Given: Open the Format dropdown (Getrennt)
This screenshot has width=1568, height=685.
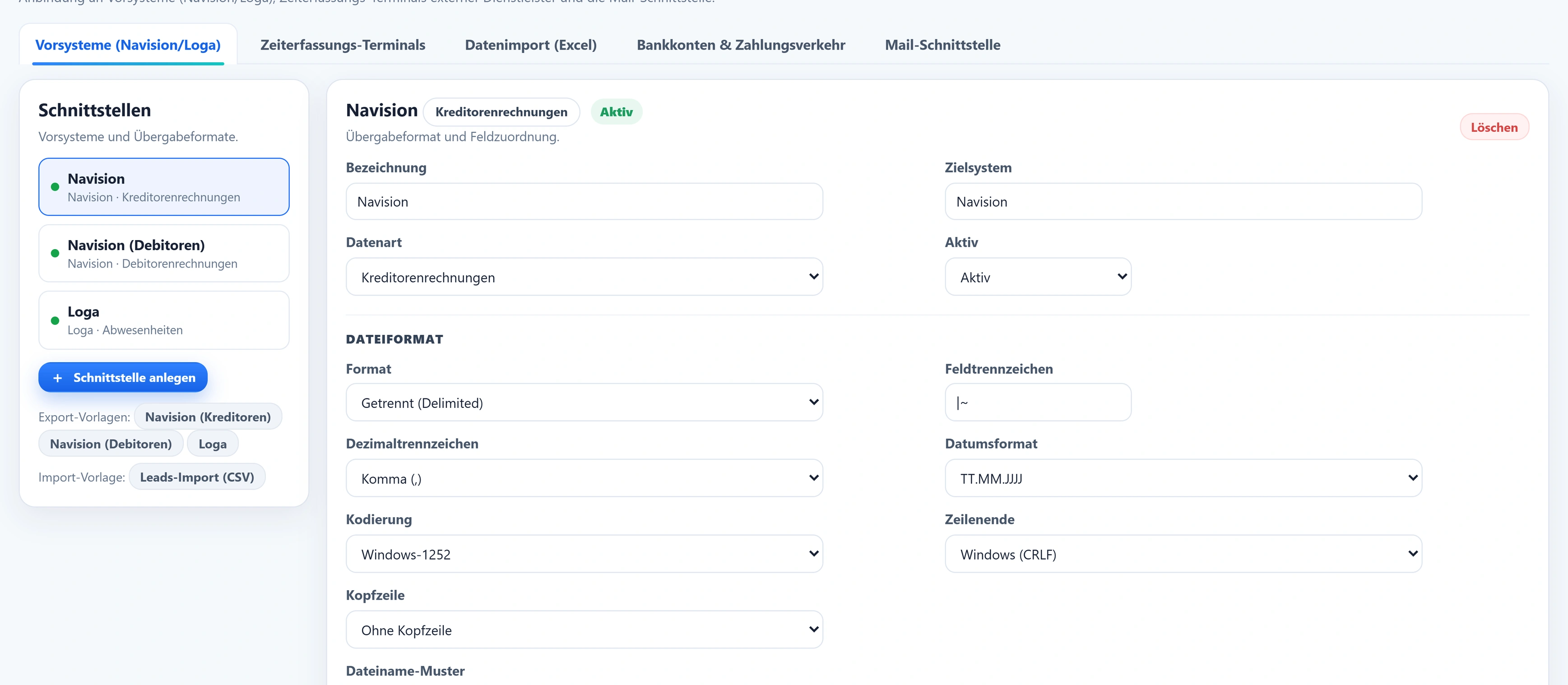Looking at the screenshot, I should (x=585, y=402).
